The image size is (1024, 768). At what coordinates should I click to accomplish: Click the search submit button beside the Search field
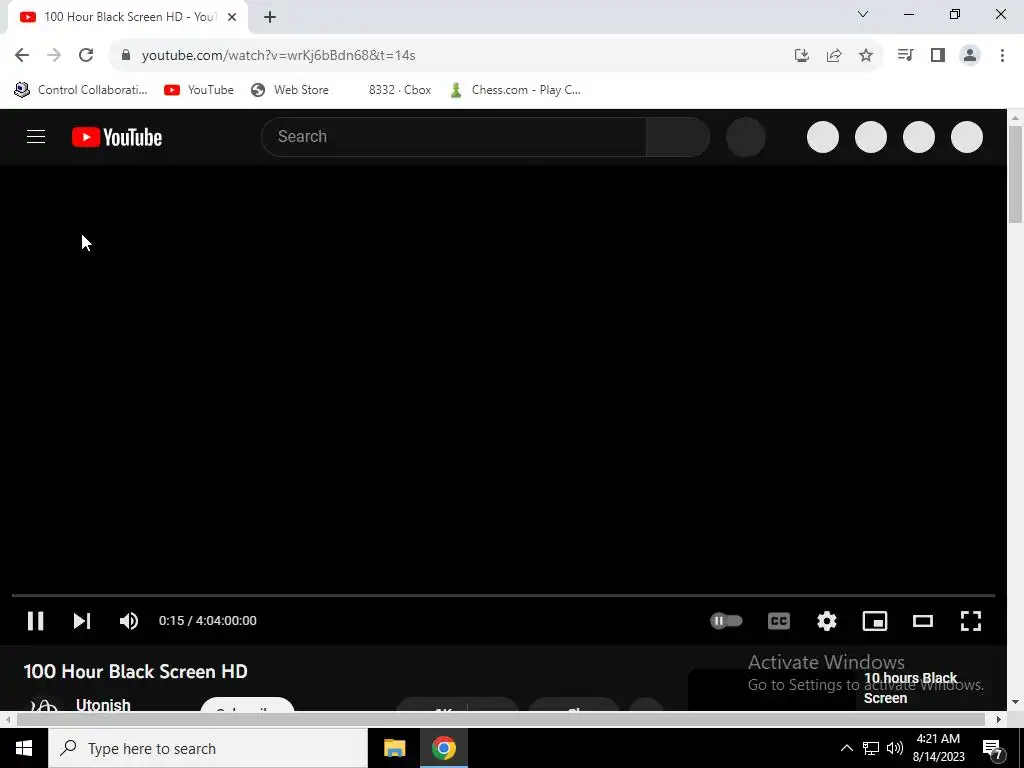click(677, 136)
